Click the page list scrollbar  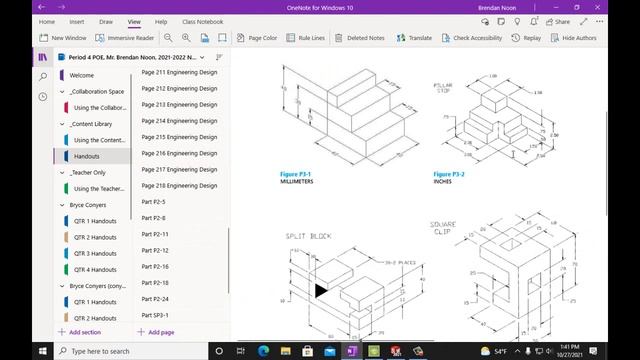229,260
